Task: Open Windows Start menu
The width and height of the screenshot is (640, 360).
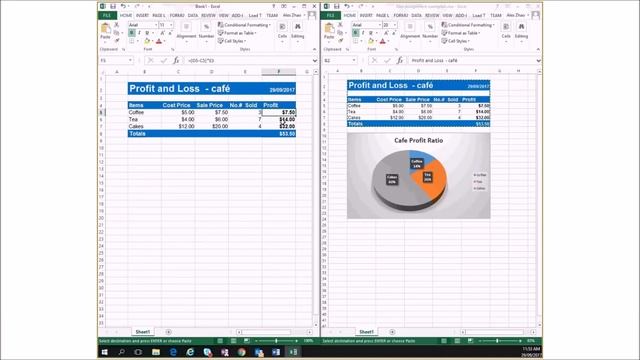Action: [104, 352]
